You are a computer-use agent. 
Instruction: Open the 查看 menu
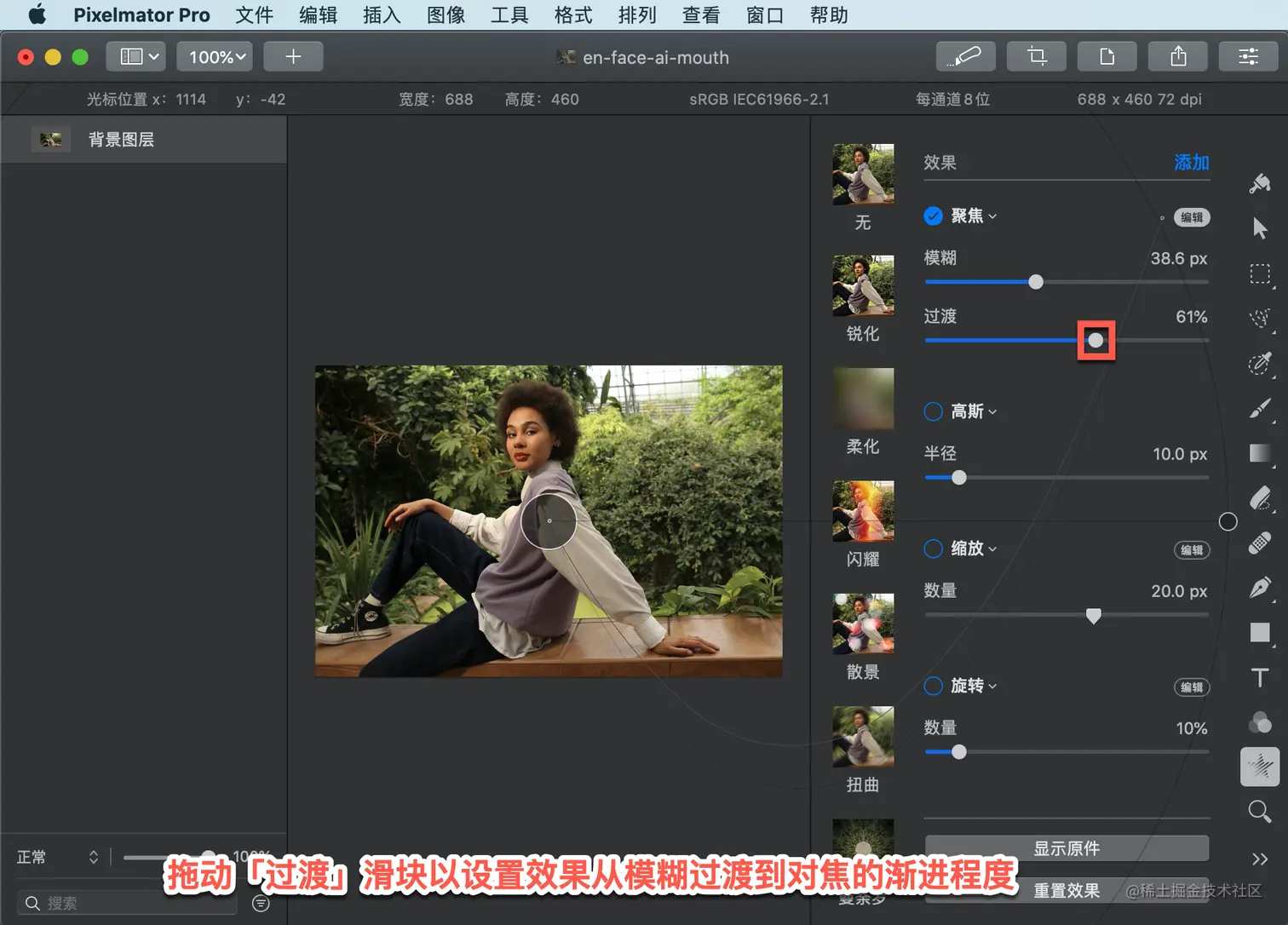(x=701, y=14)
